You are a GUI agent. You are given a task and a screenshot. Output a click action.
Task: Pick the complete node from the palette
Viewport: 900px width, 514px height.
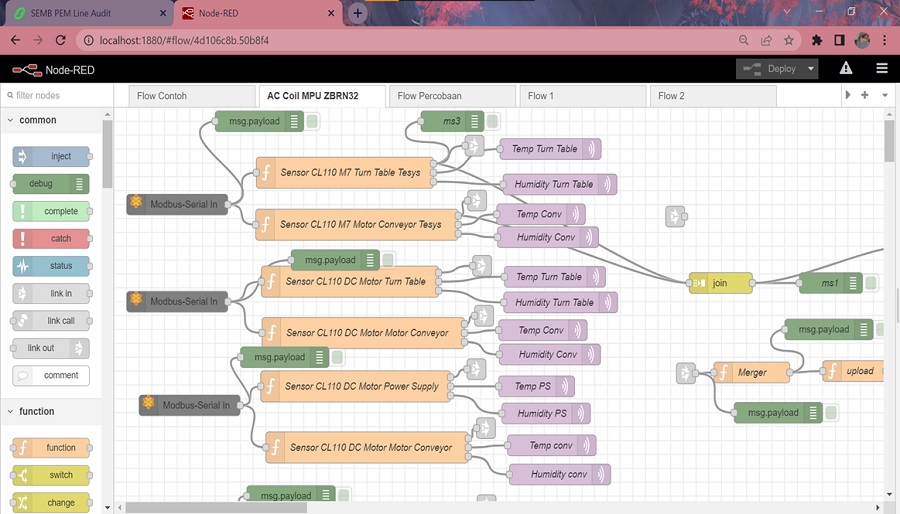(51, 211)
